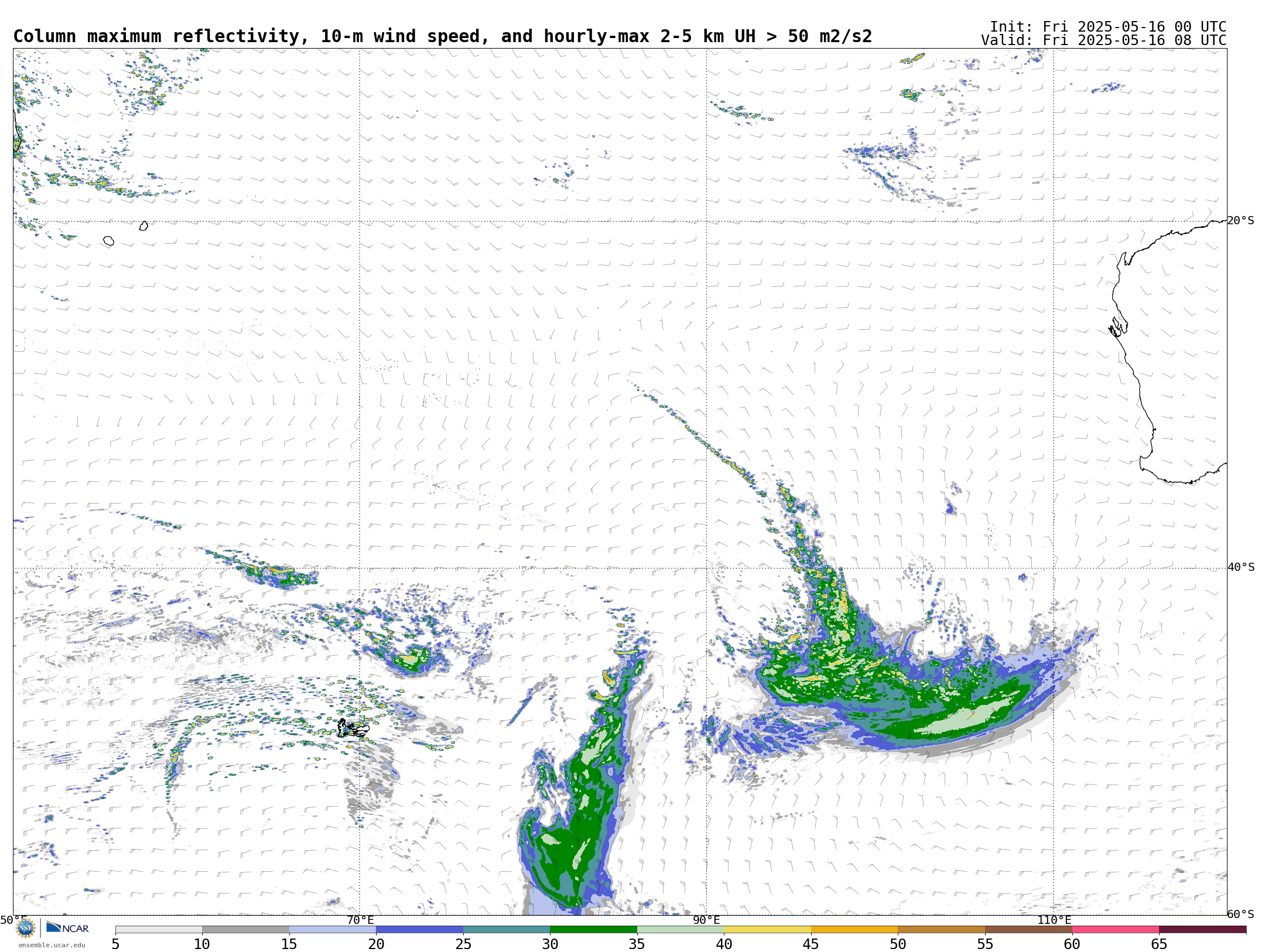Click the 20°S latitude label
Image resolution: width=1265 pixels, height=952 pixels.
coord(1240,221)
